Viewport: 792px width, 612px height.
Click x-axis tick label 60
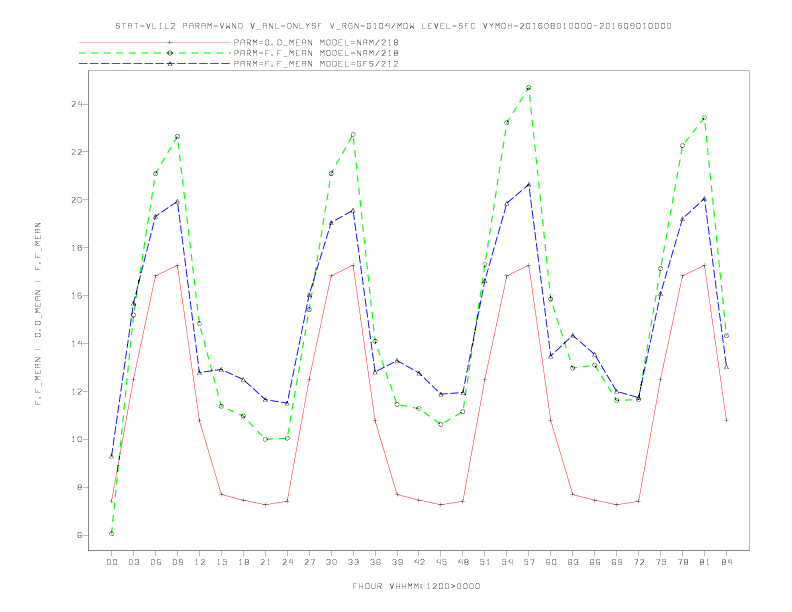[x=551, y=562]
